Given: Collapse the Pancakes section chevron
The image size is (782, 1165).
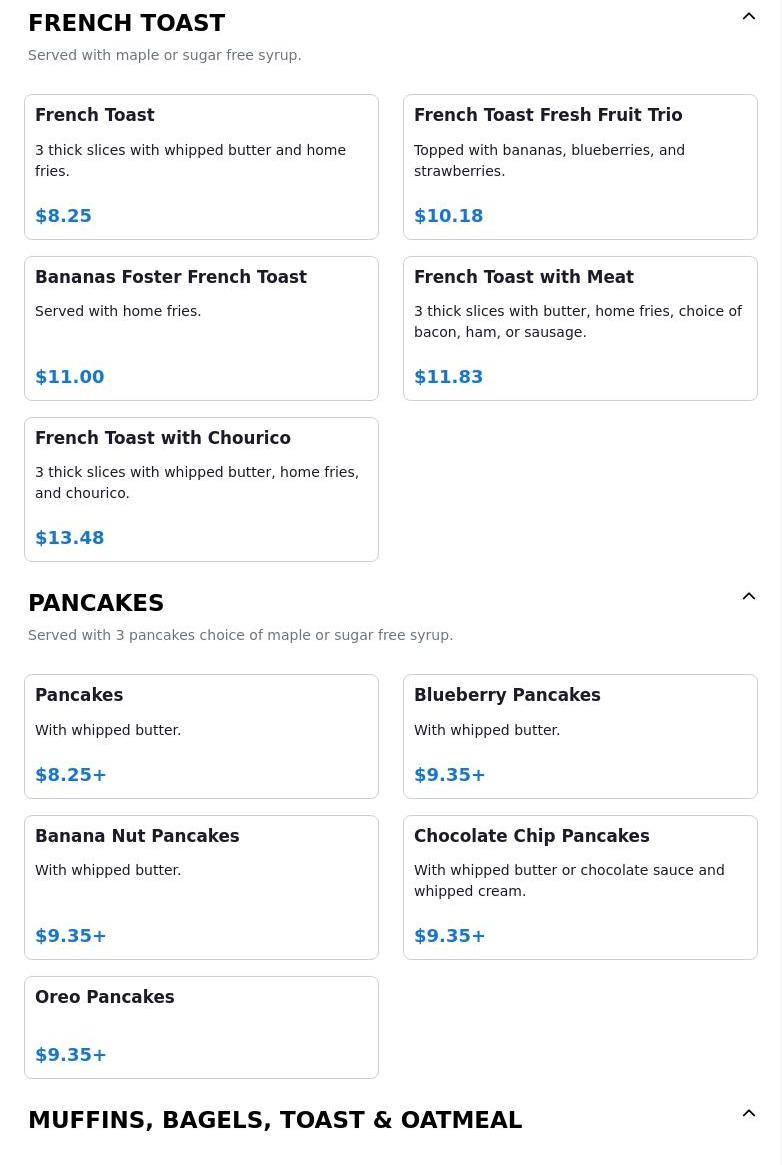Looking at the screenshot, I should click(748, 597).
